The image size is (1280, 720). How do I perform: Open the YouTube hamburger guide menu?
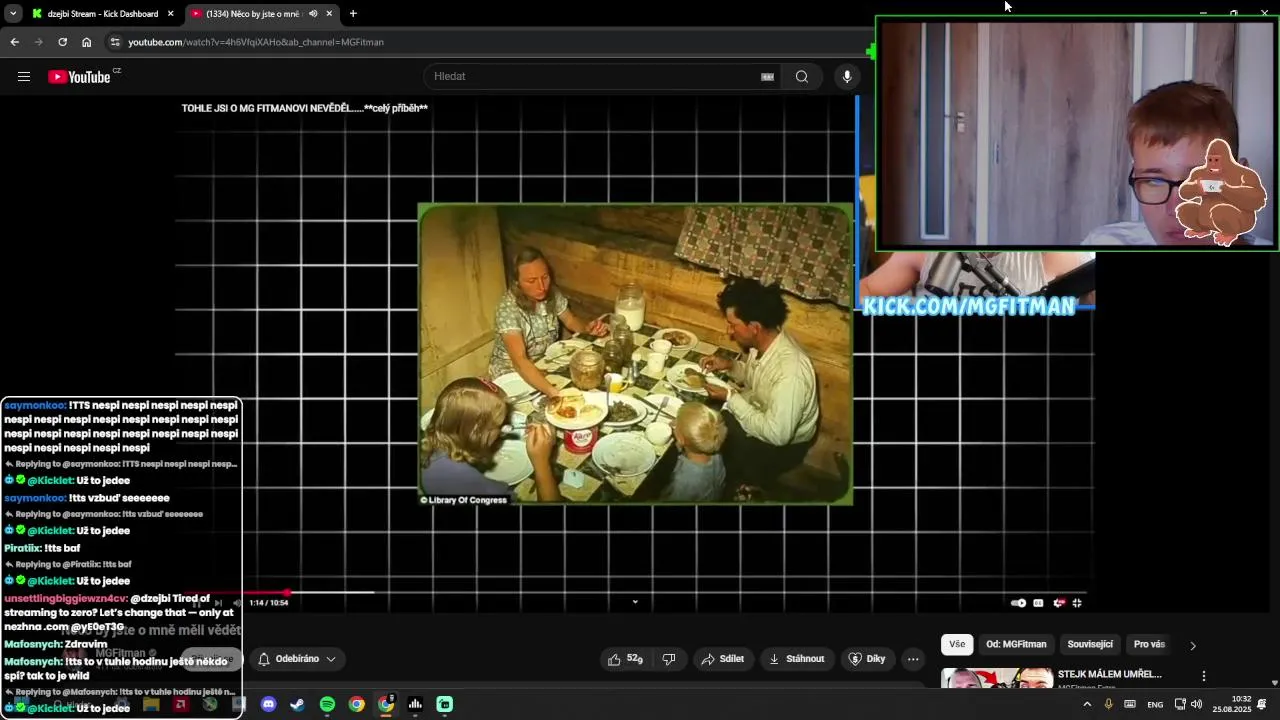pyautogui.click(x=24, y=77)
